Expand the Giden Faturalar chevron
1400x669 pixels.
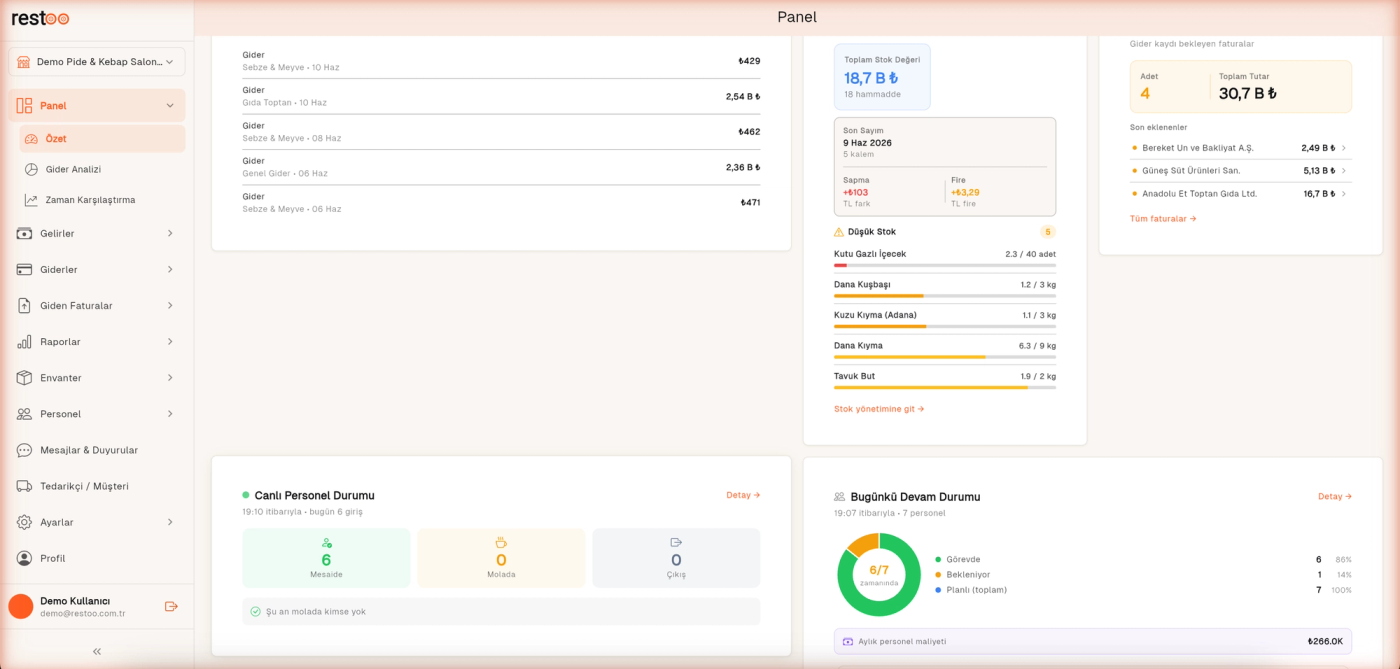point(170,306)
